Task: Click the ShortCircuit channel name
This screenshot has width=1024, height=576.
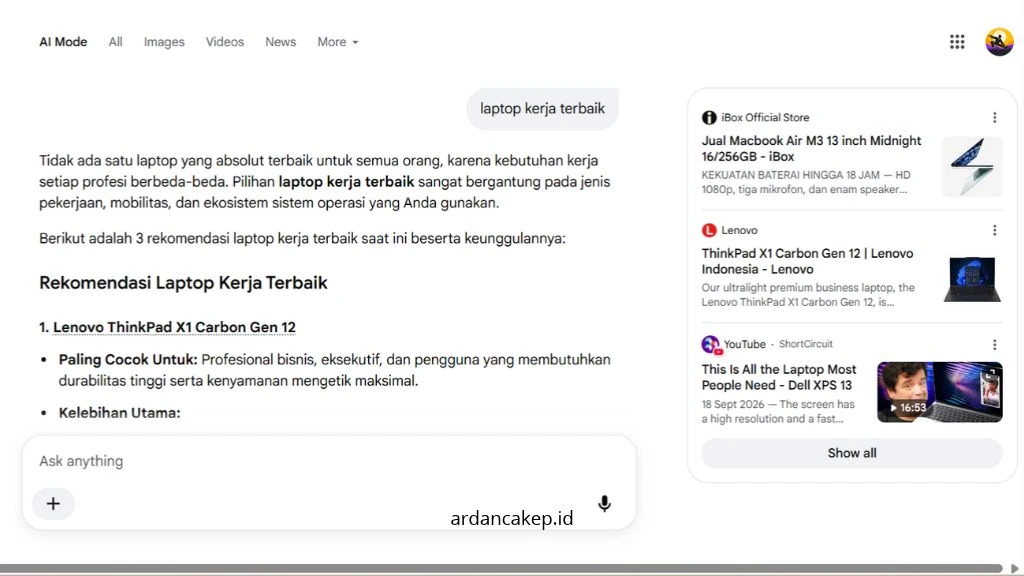Action: click(x=805, y=344)
